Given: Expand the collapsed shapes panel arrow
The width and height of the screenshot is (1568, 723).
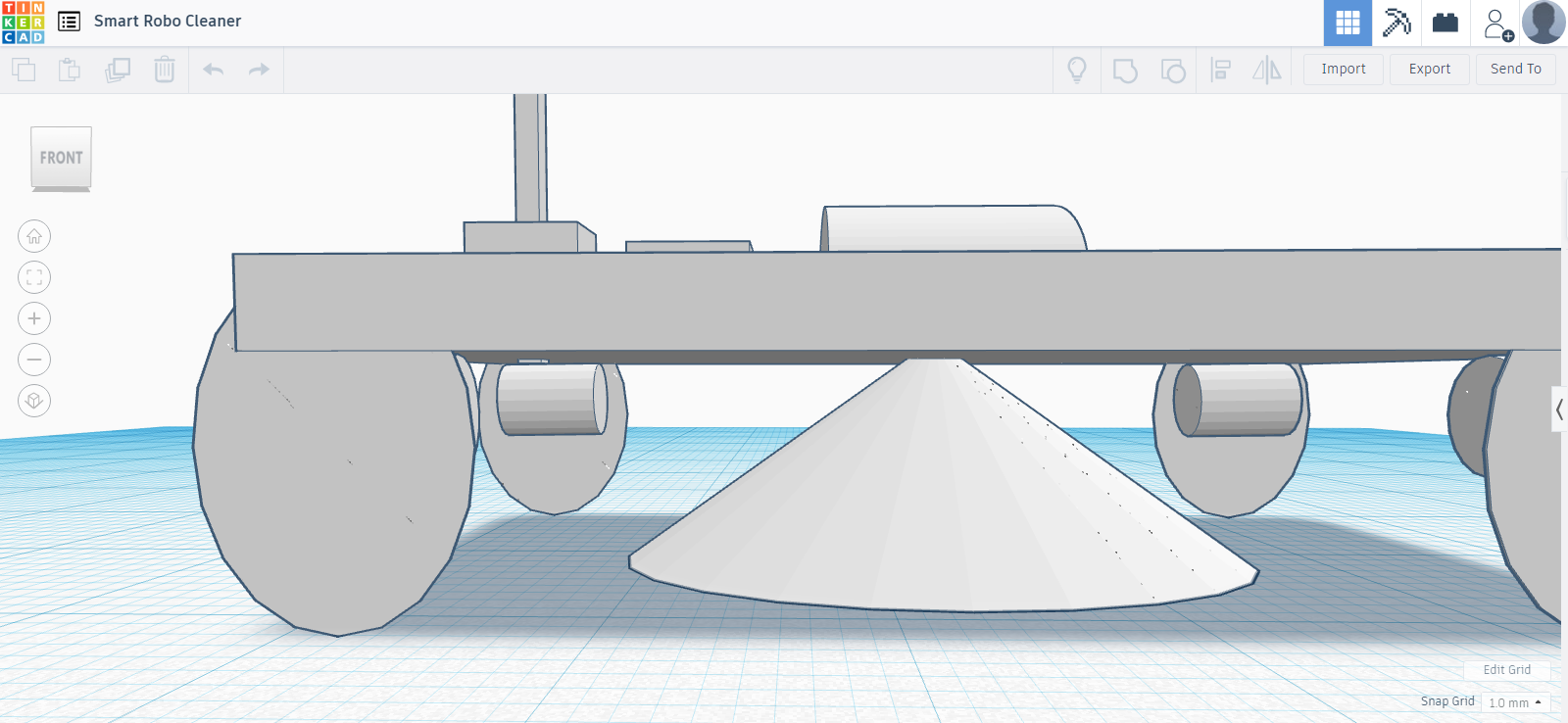Looking at the screenshot, I should click(1559, 410).
